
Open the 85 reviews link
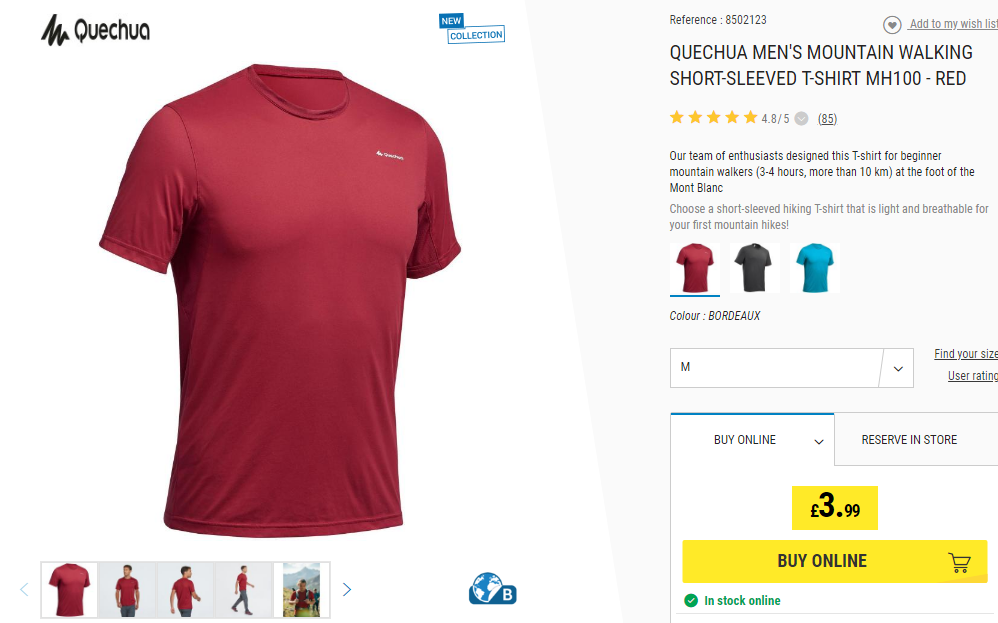coord(827,119)
